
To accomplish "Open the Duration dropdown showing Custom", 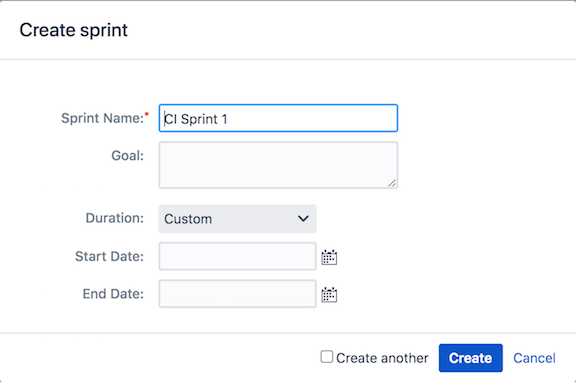I will [237, 219].
